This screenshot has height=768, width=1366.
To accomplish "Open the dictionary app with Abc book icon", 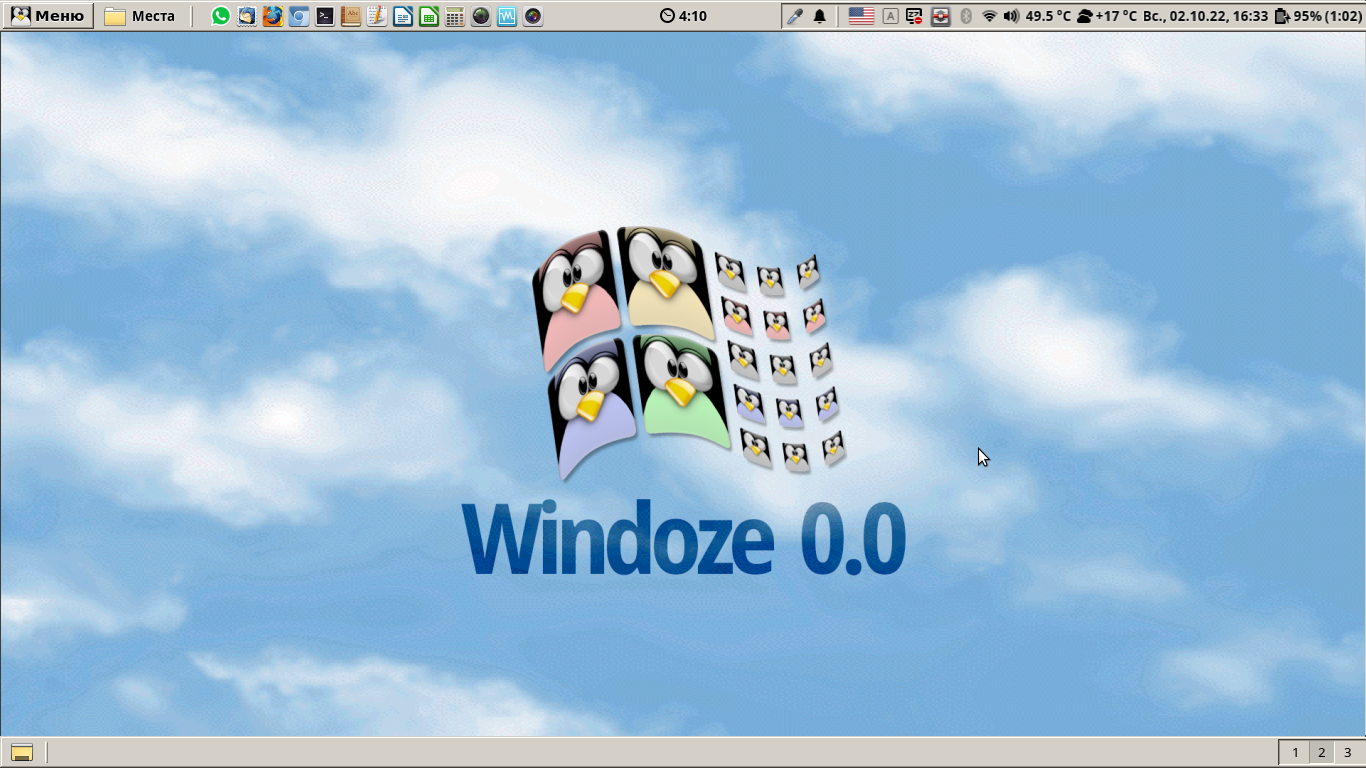I will click(x=351, y=16).
